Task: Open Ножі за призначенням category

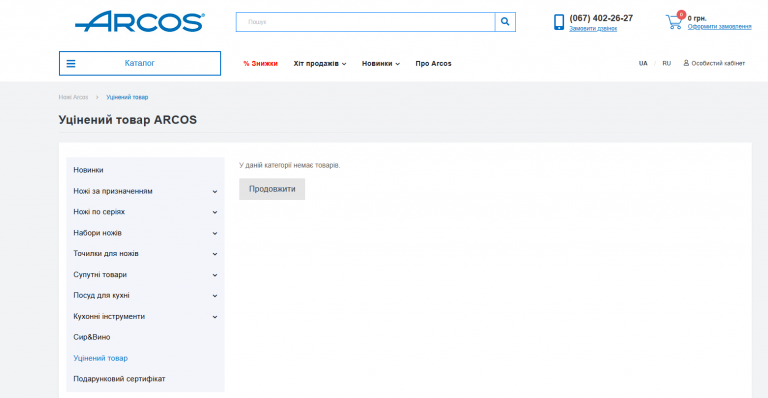Action: click(113, 191)
